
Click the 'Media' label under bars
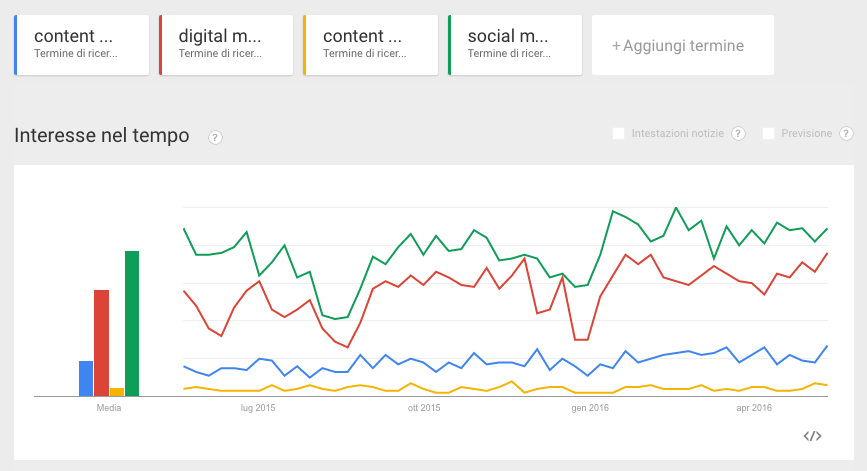(x=109, y=408)
